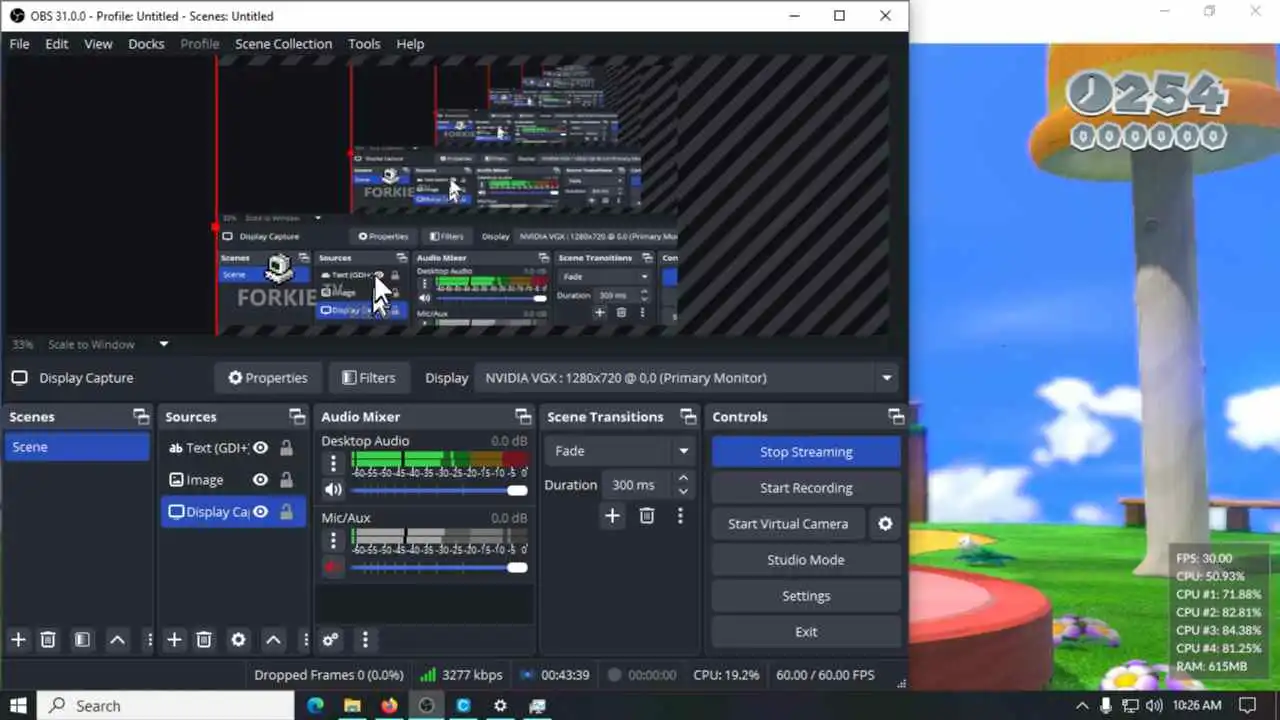Open the Edit menu

tap(57, 44)
